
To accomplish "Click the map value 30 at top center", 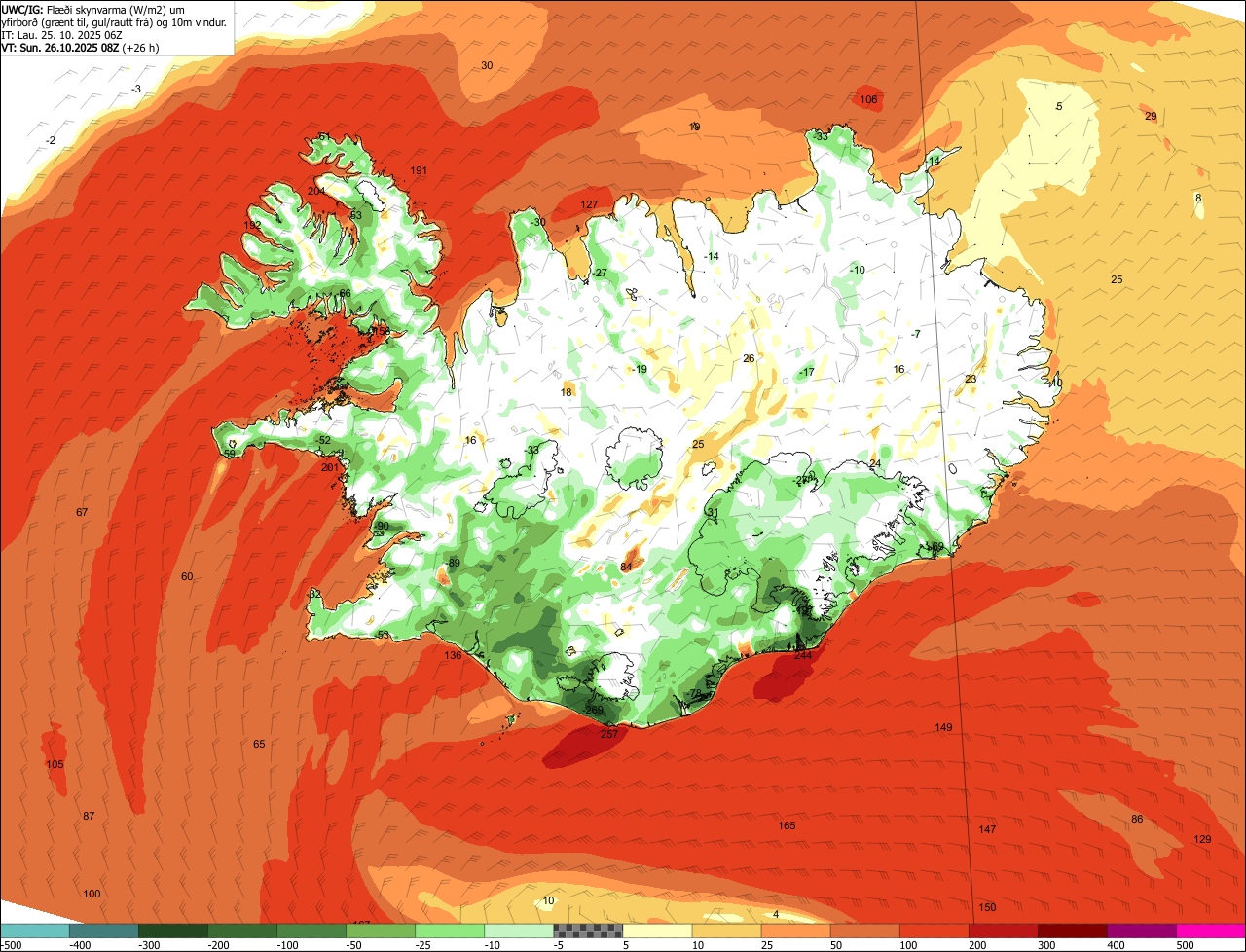I will [x=487, y=65].
